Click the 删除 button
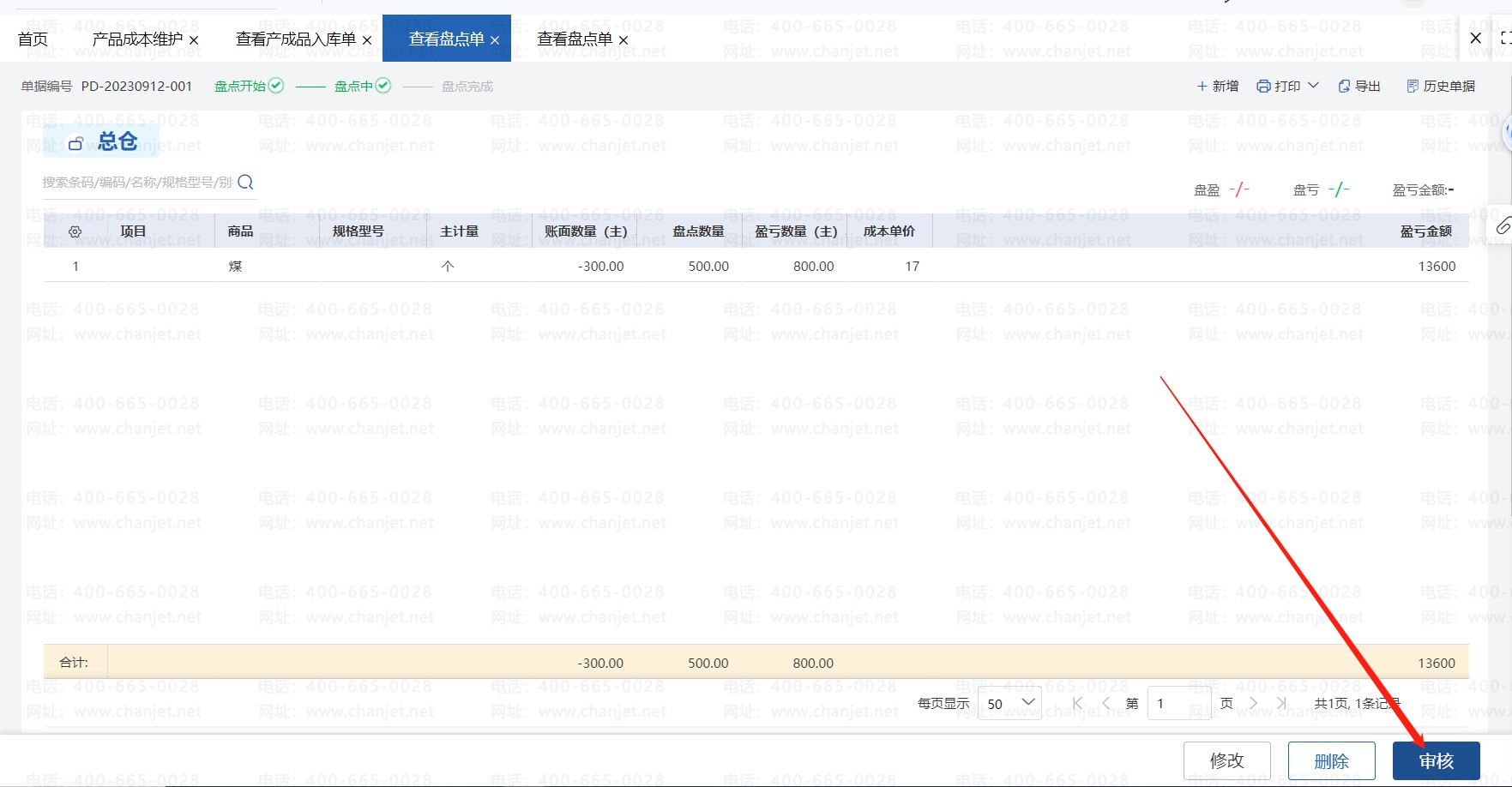 tap(1332, 760)
